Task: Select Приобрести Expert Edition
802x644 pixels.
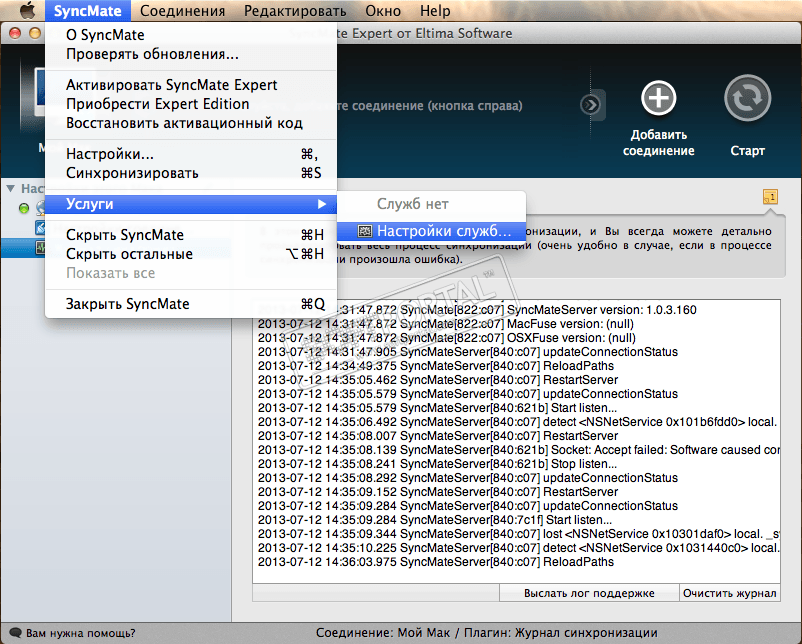Action: pyautogui.click(x=191, y=104)
